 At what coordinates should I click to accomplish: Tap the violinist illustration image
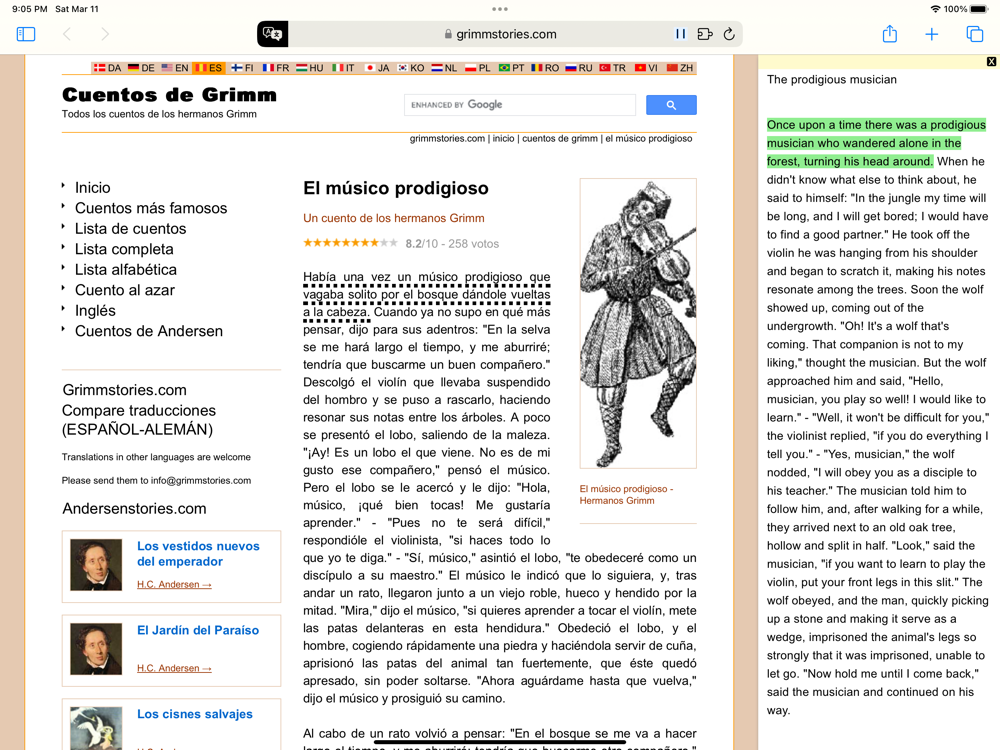click(x=638, y=323)
